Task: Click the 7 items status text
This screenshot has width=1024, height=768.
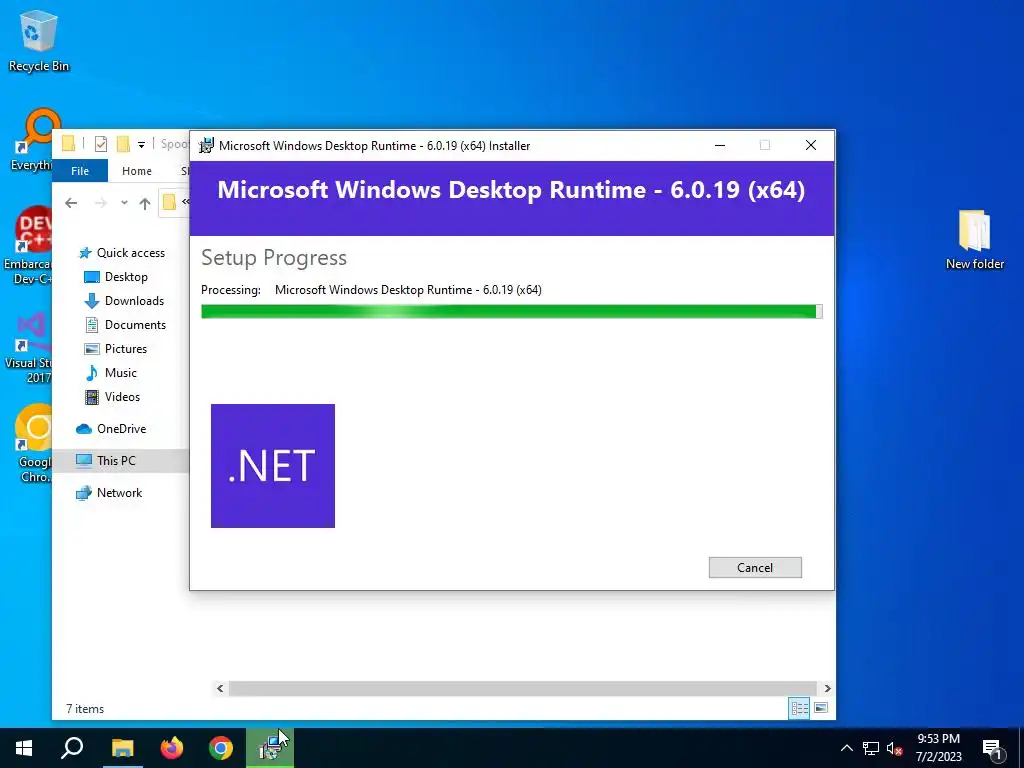Action: coord(85,709)
